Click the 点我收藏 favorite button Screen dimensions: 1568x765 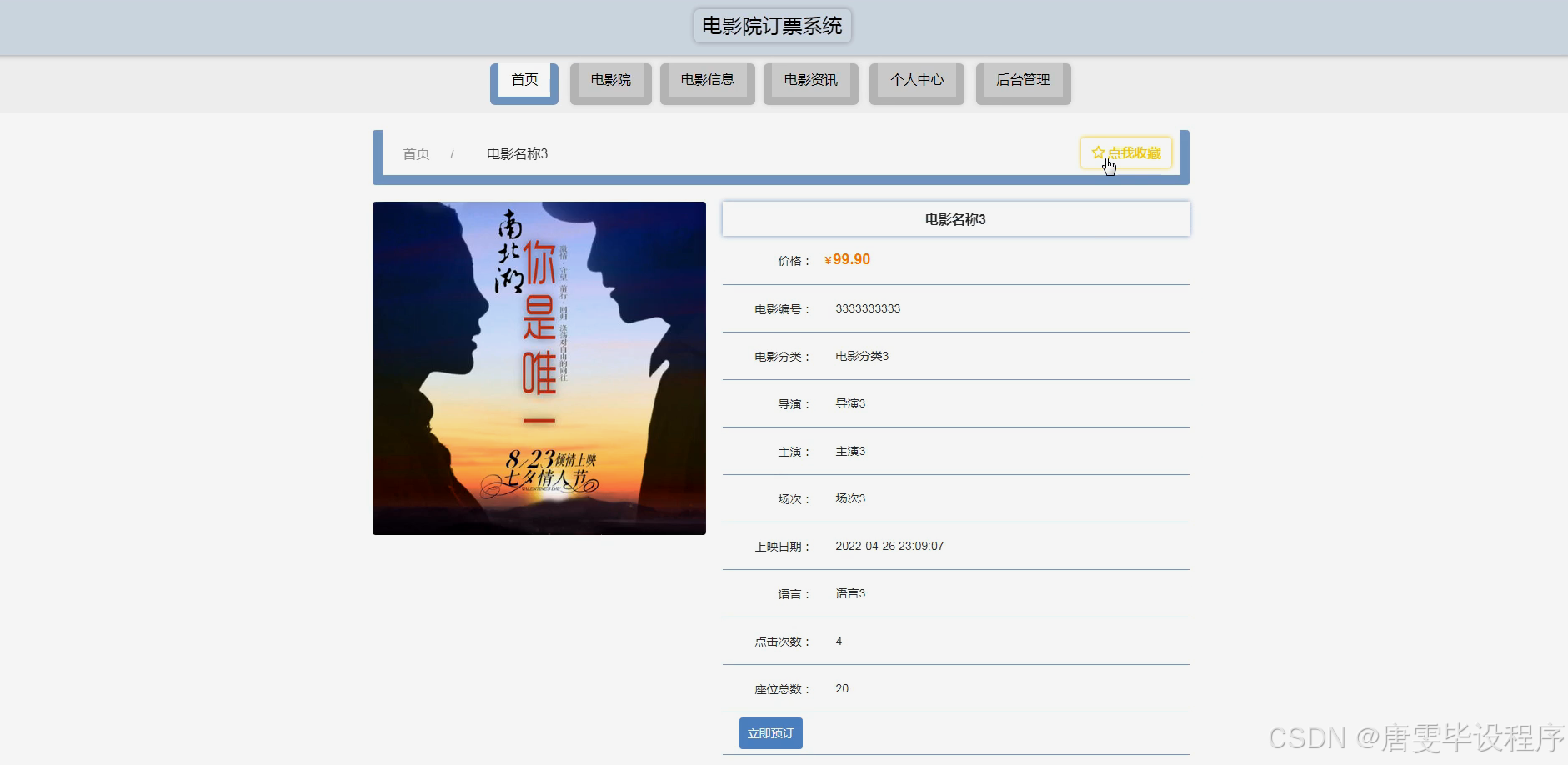click(x=1126, y=152)
